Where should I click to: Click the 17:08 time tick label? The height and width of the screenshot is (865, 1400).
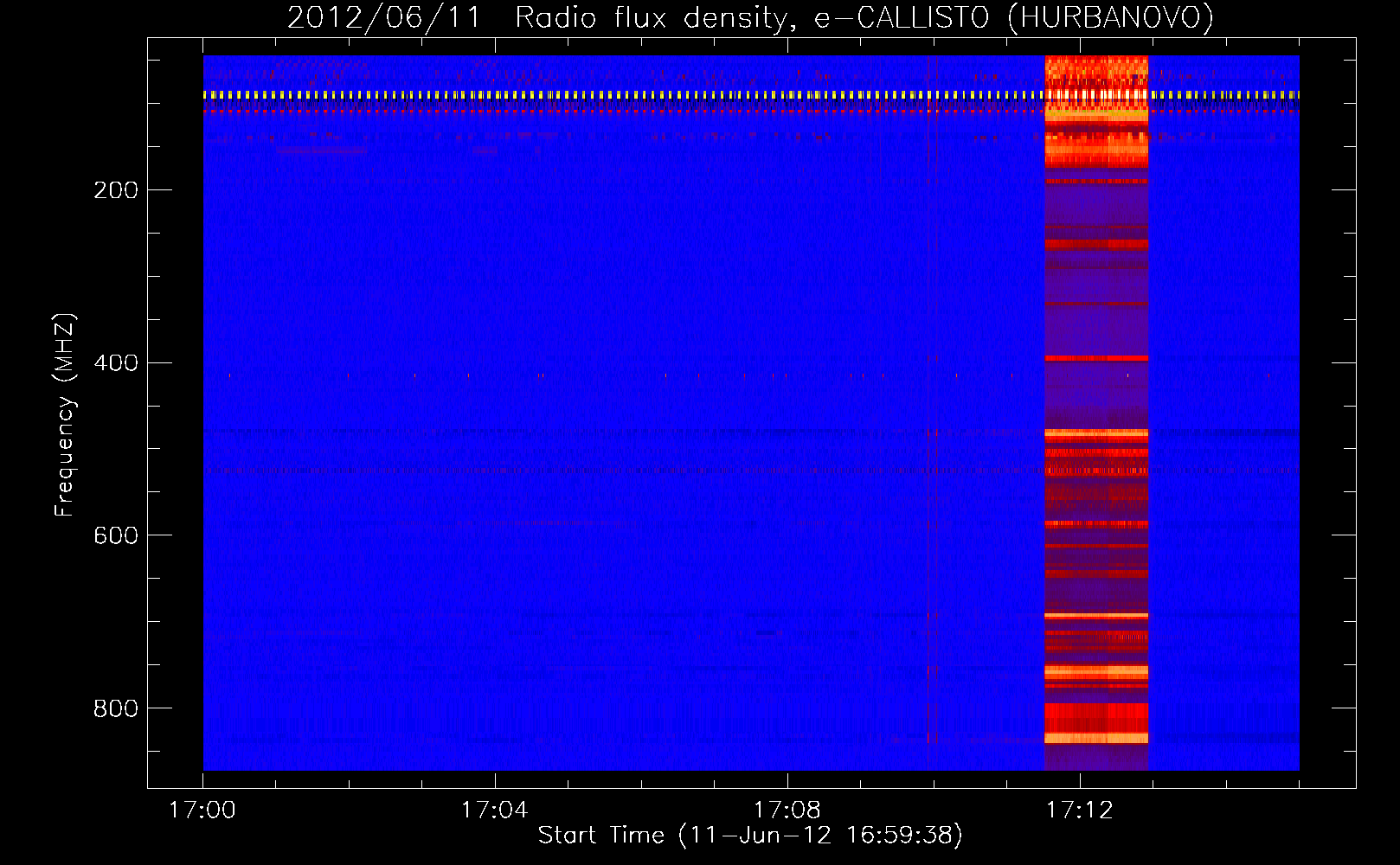coord(787,811)
